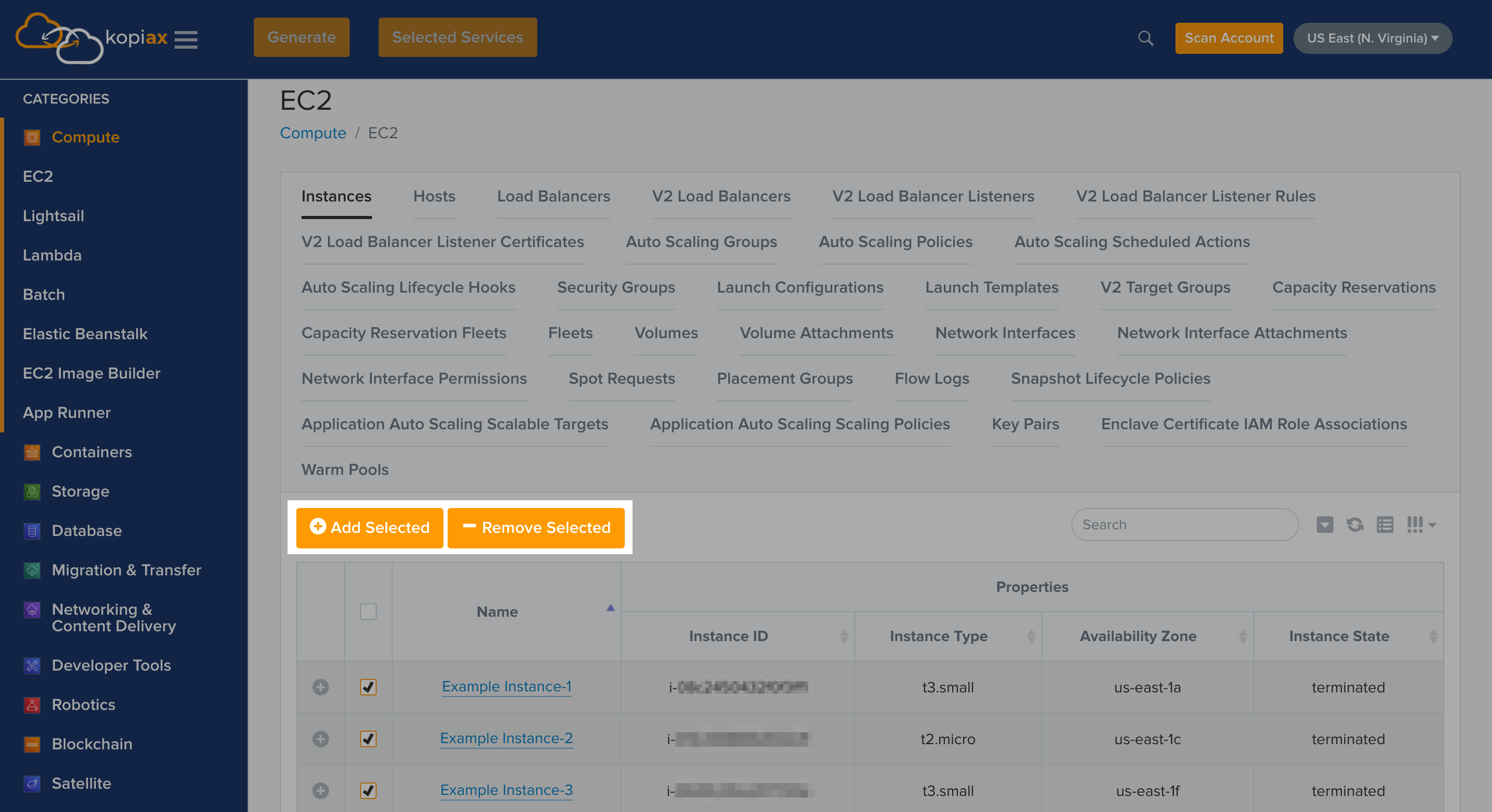The height and width of the screenshot is (812, 1492).
Task: Click the Selected Services button
Action: tap(457, 37)
